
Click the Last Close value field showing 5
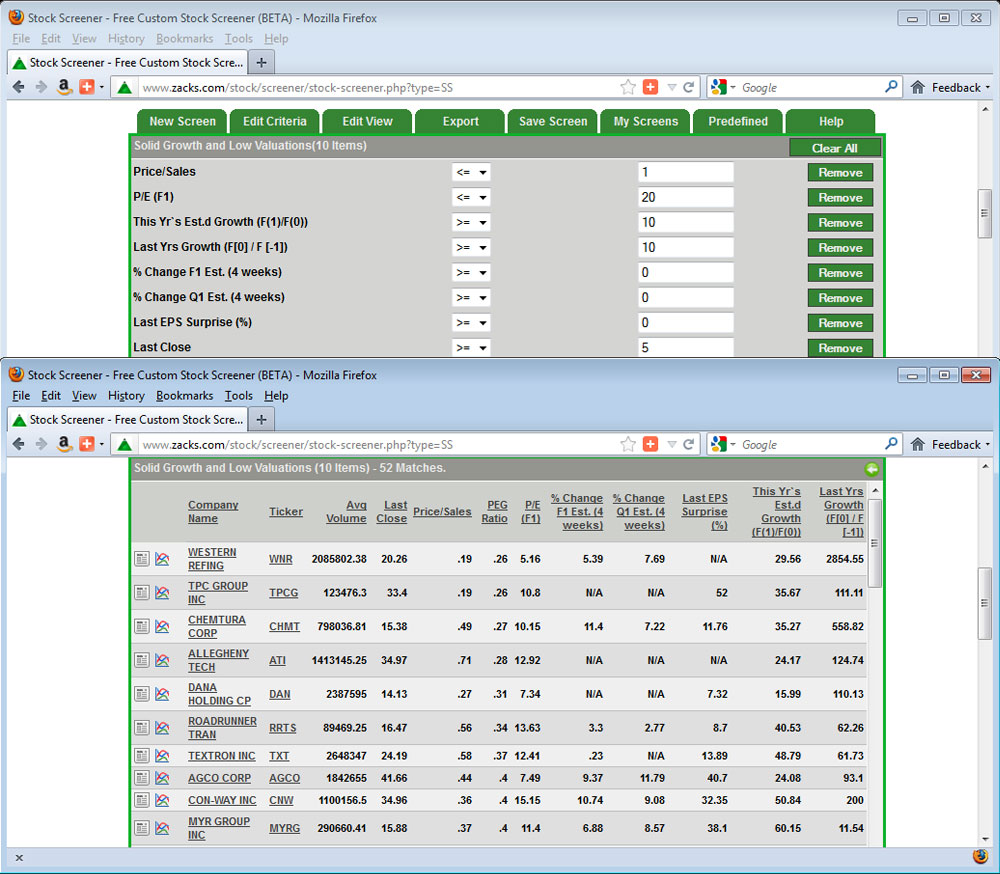click(x=686, y=348)
